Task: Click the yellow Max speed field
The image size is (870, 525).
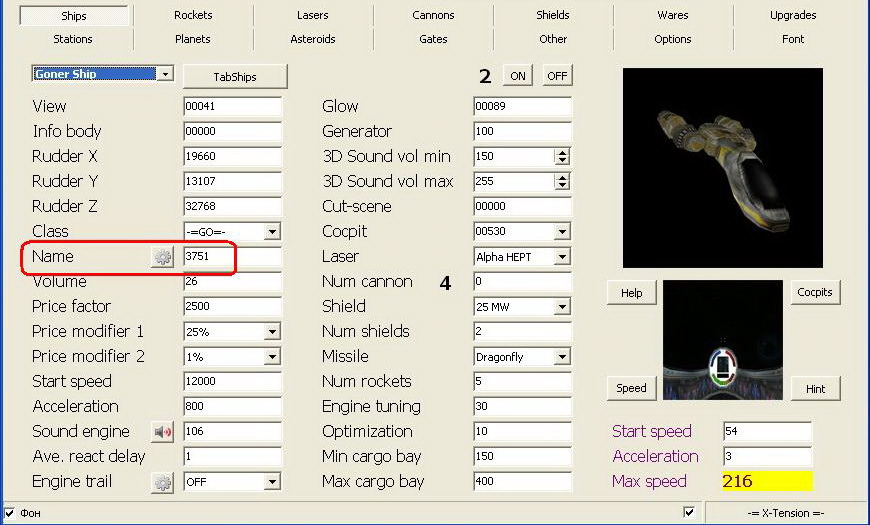Action: point(766,482)
